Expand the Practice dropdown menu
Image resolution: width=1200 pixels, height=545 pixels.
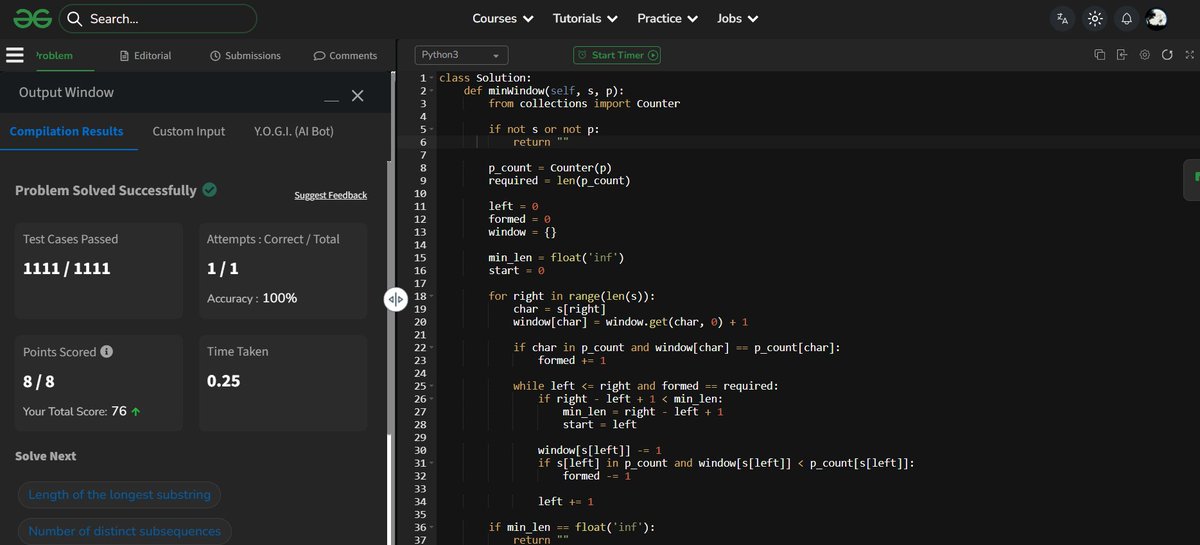click(x=667, y=18)
